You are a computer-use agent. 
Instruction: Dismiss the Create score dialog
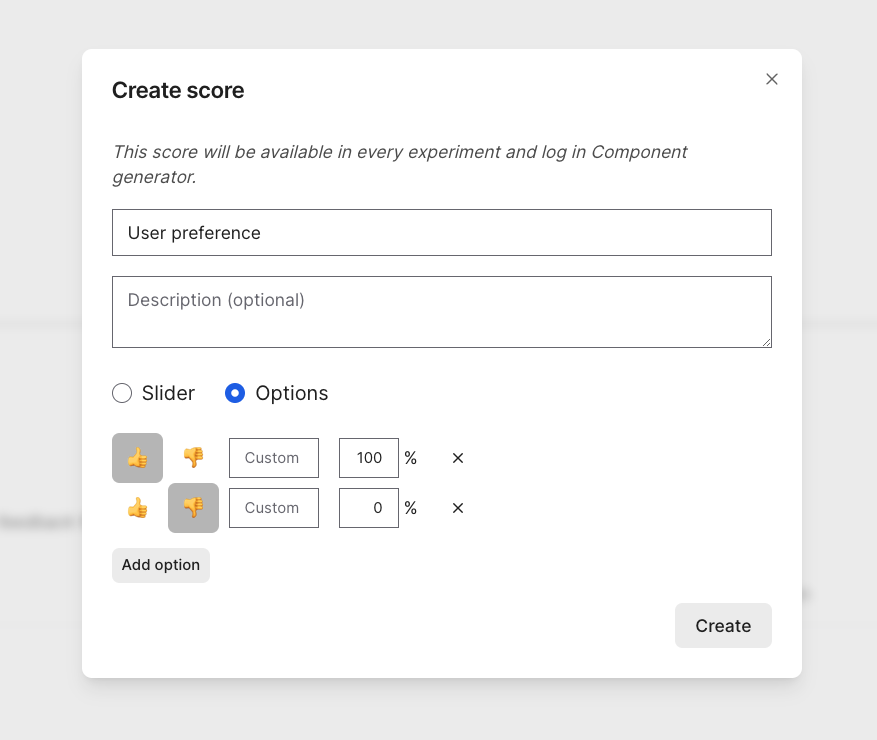(x=771, y=78)
